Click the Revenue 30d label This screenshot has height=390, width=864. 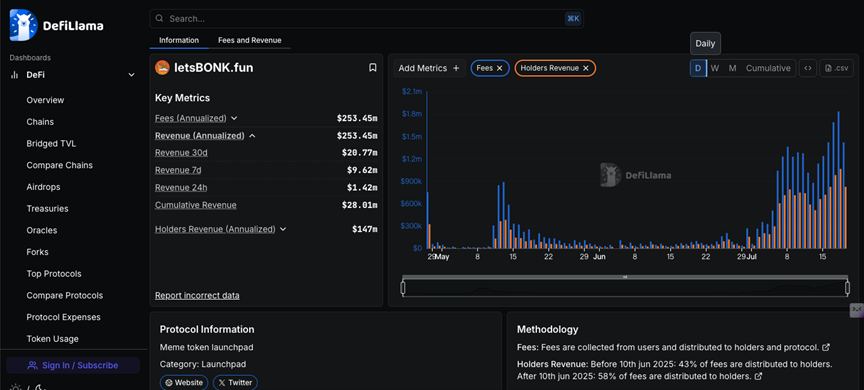[x=181, y=153]
